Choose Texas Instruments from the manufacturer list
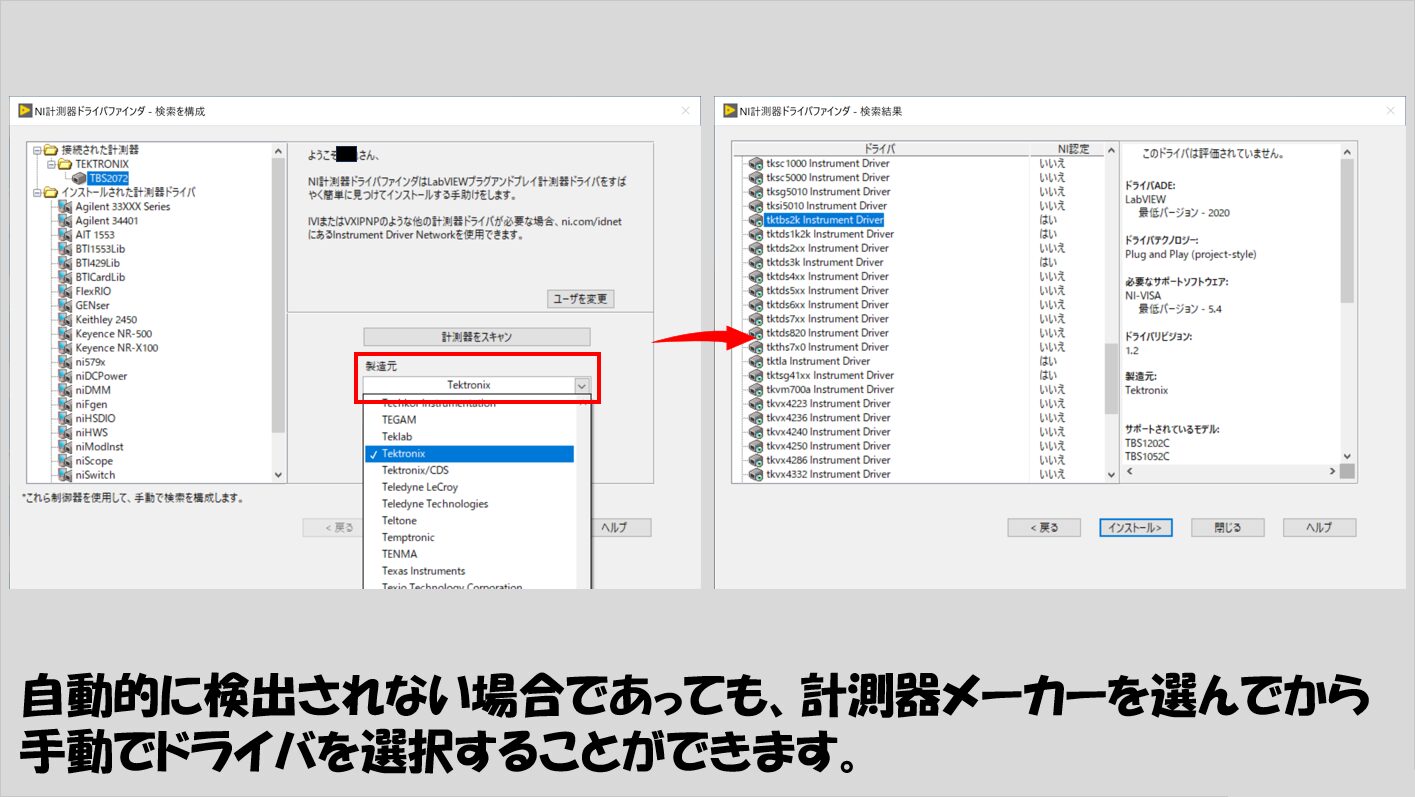 click(x=423, y=571)
